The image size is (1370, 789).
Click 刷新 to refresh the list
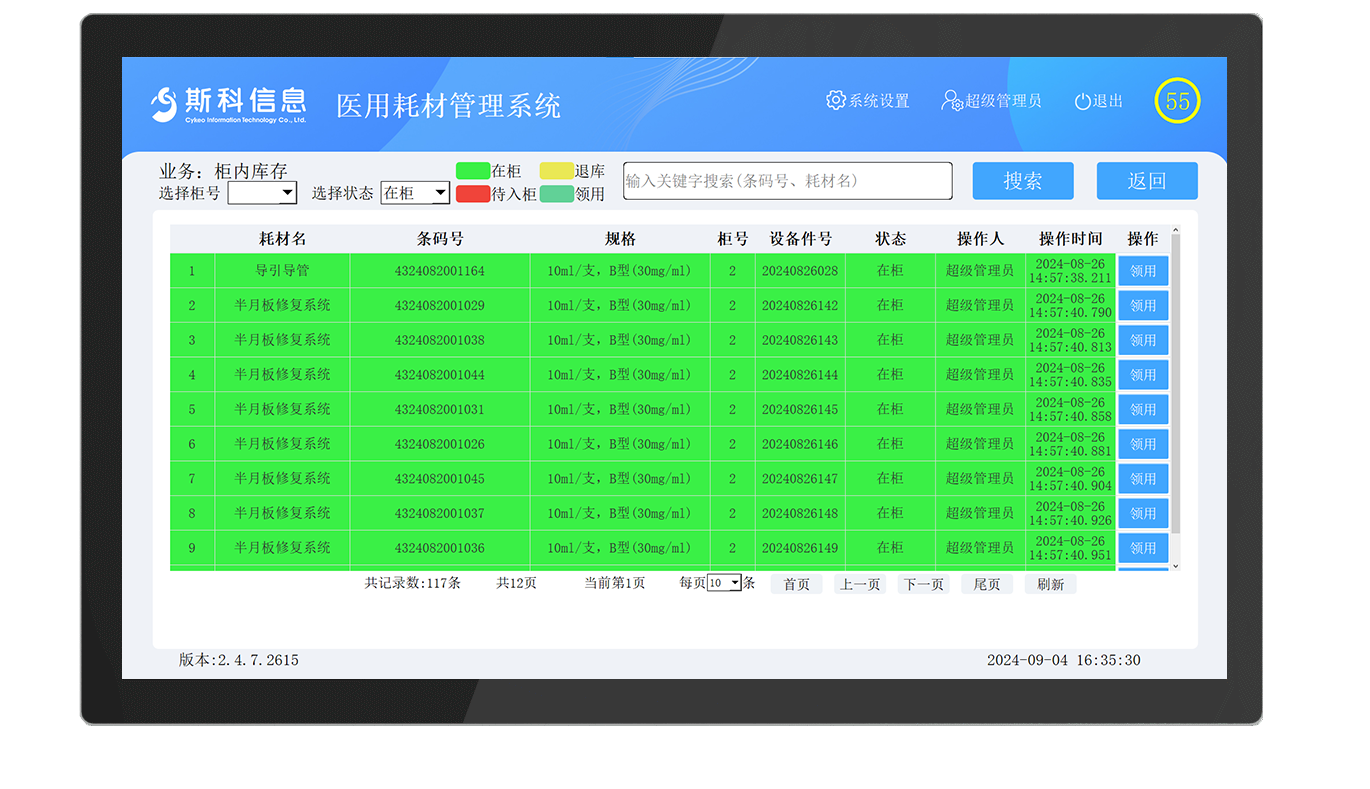1050,584
